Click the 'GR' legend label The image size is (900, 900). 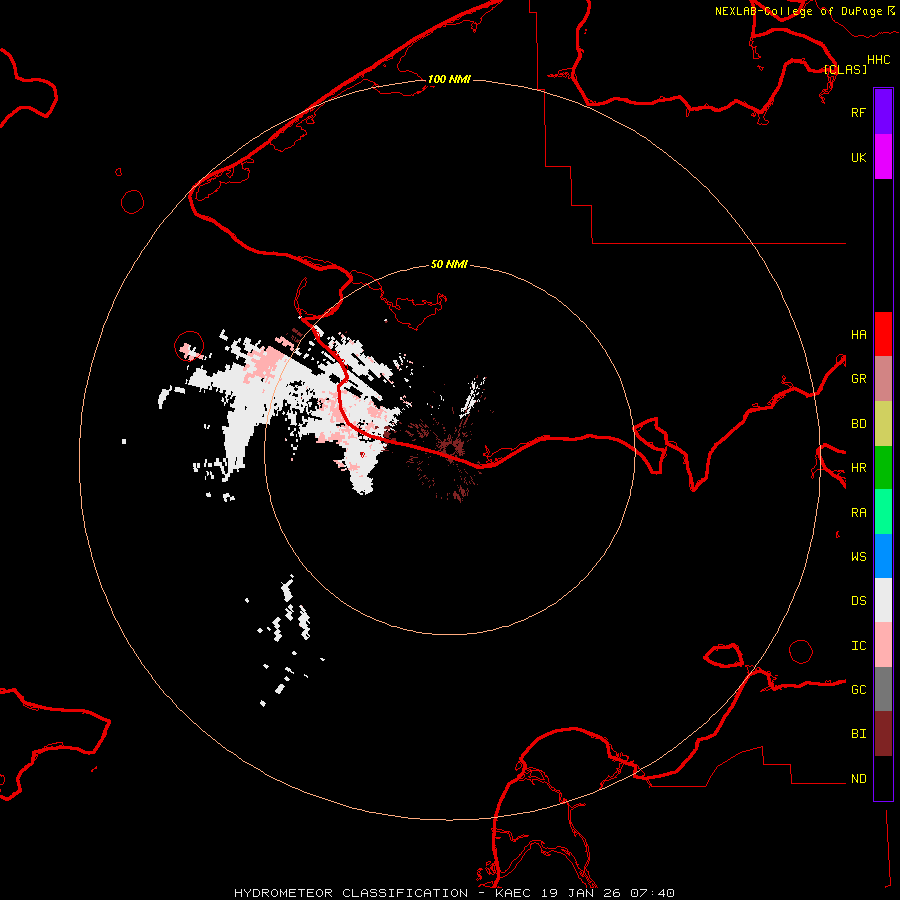[858, 379]
